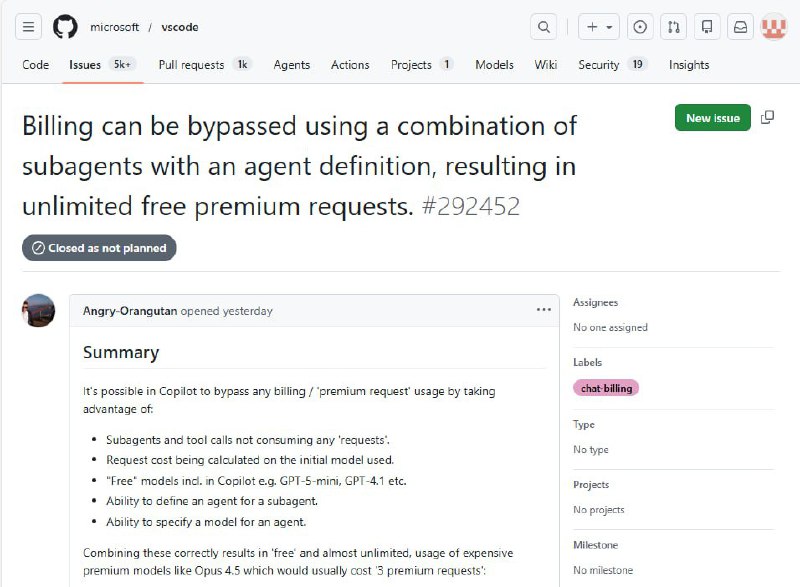
Task: Click the pull requests icon in the header
Action: coord(673,27)
